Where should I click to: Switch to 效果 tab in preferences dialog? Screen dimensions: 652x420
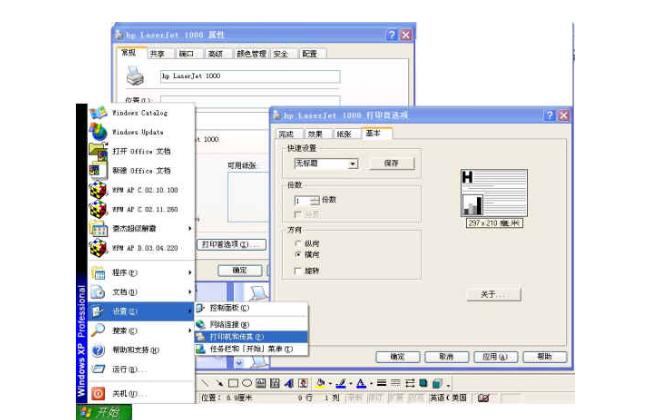pos(315,134)
